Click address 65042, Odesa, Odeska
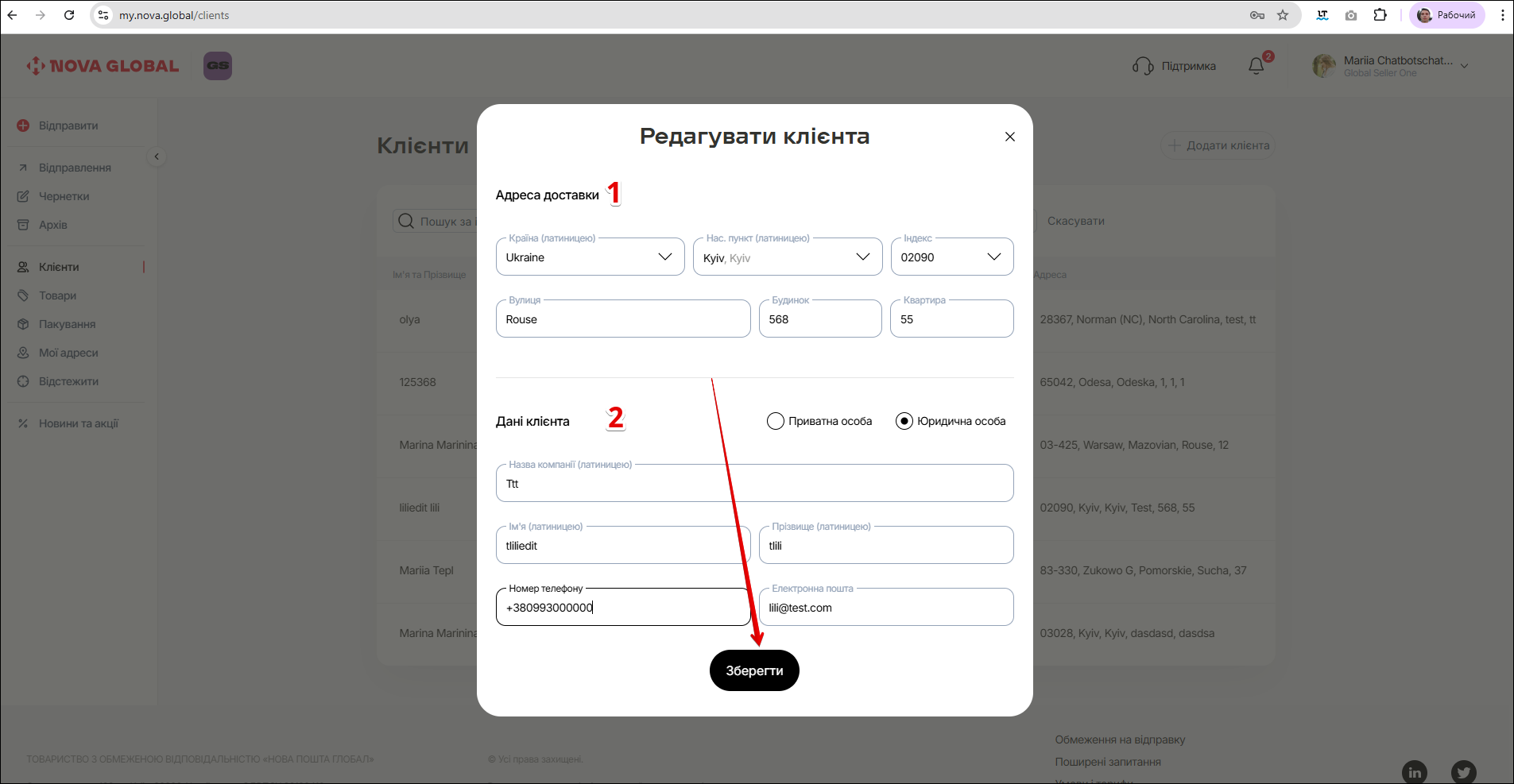This screenshot has width=1514, height=784. pyautogui.click(x=1113, y=382)
